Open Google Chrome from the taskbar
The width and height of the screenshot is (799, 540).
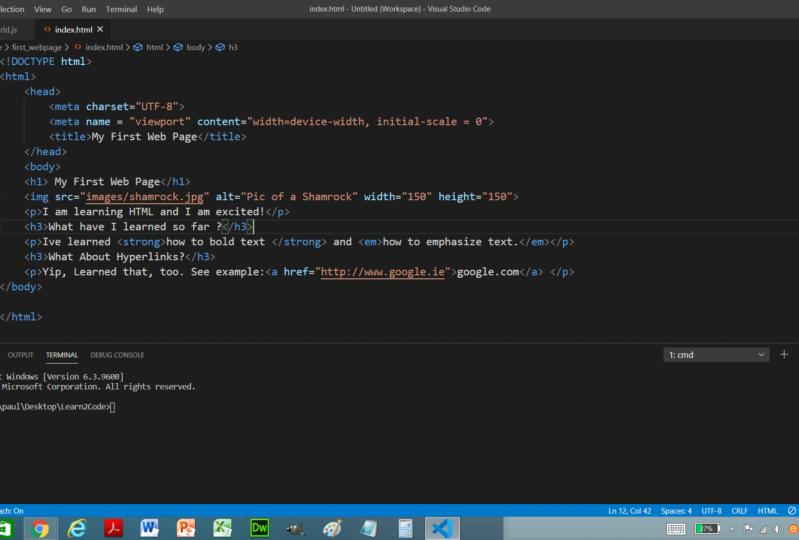click(40, 528)
